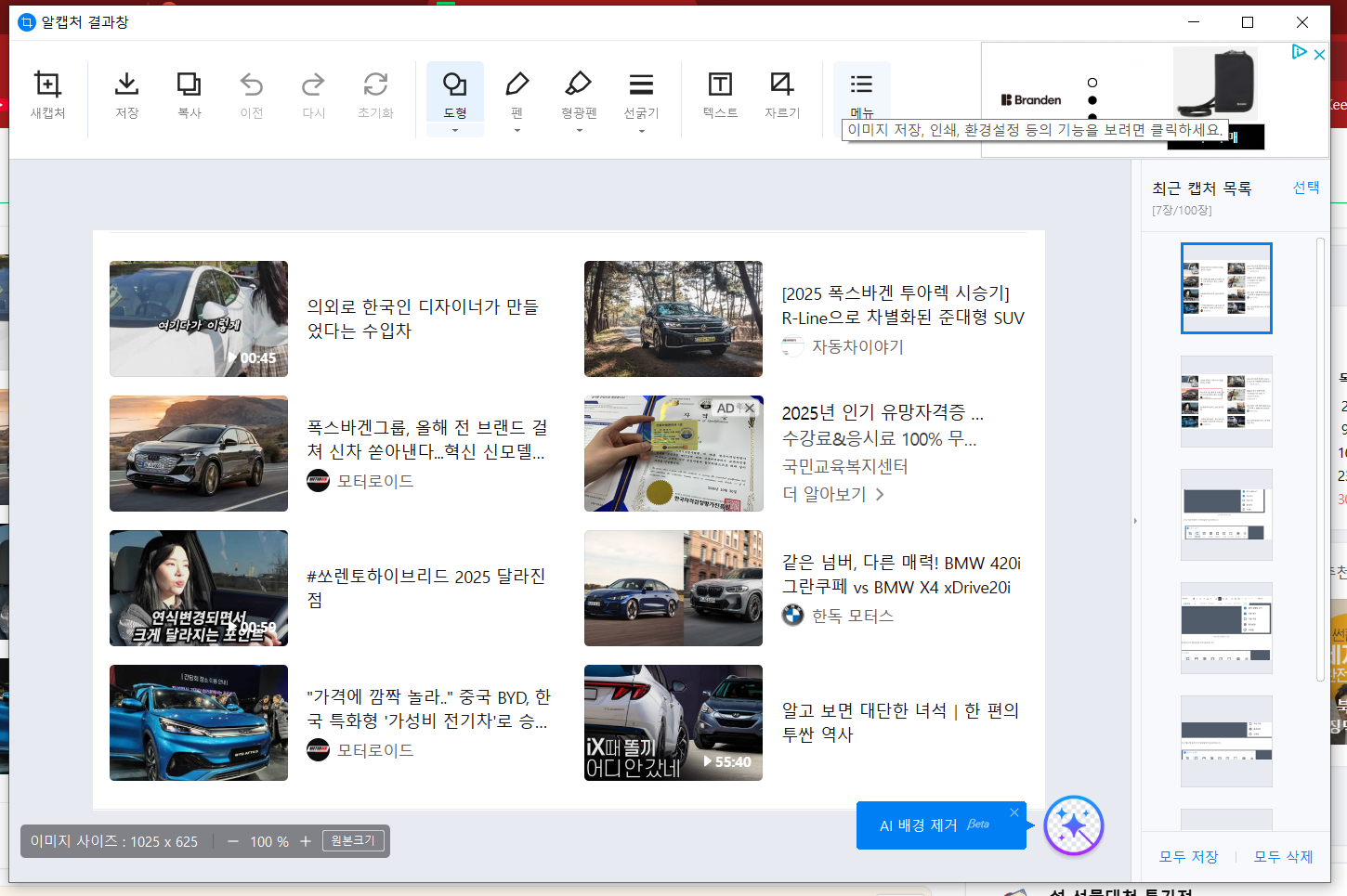Select the third capture thumbnail
Screen dimensions: 1347x896
[1226, 514]
